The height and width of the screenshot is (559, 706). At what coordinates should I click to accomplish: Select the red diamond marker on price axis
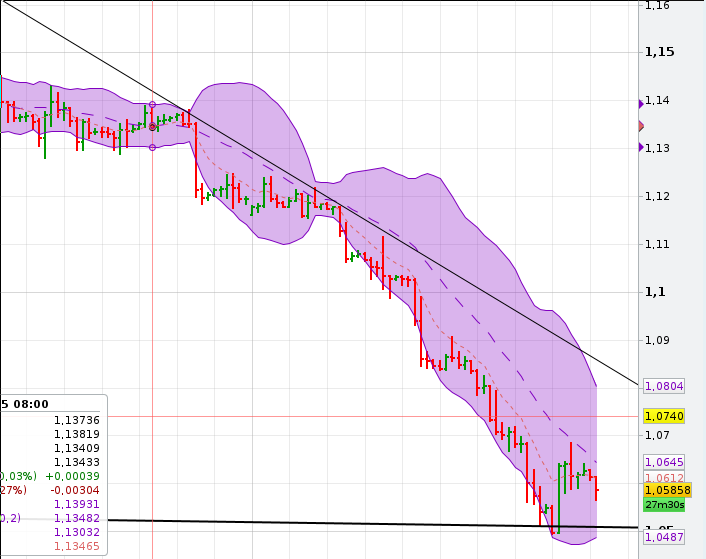pyautogui.click(x=642, y=126)
